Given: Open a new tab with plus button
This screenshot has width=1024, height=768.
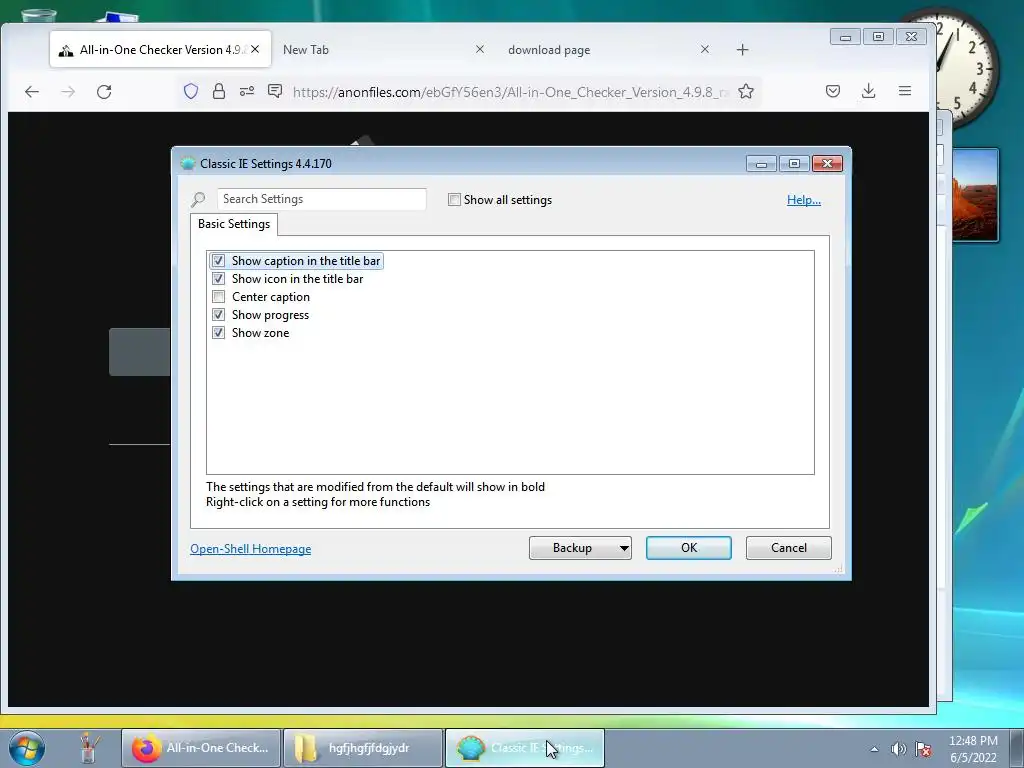Looking at the screenshot, I should coord(743,50).
